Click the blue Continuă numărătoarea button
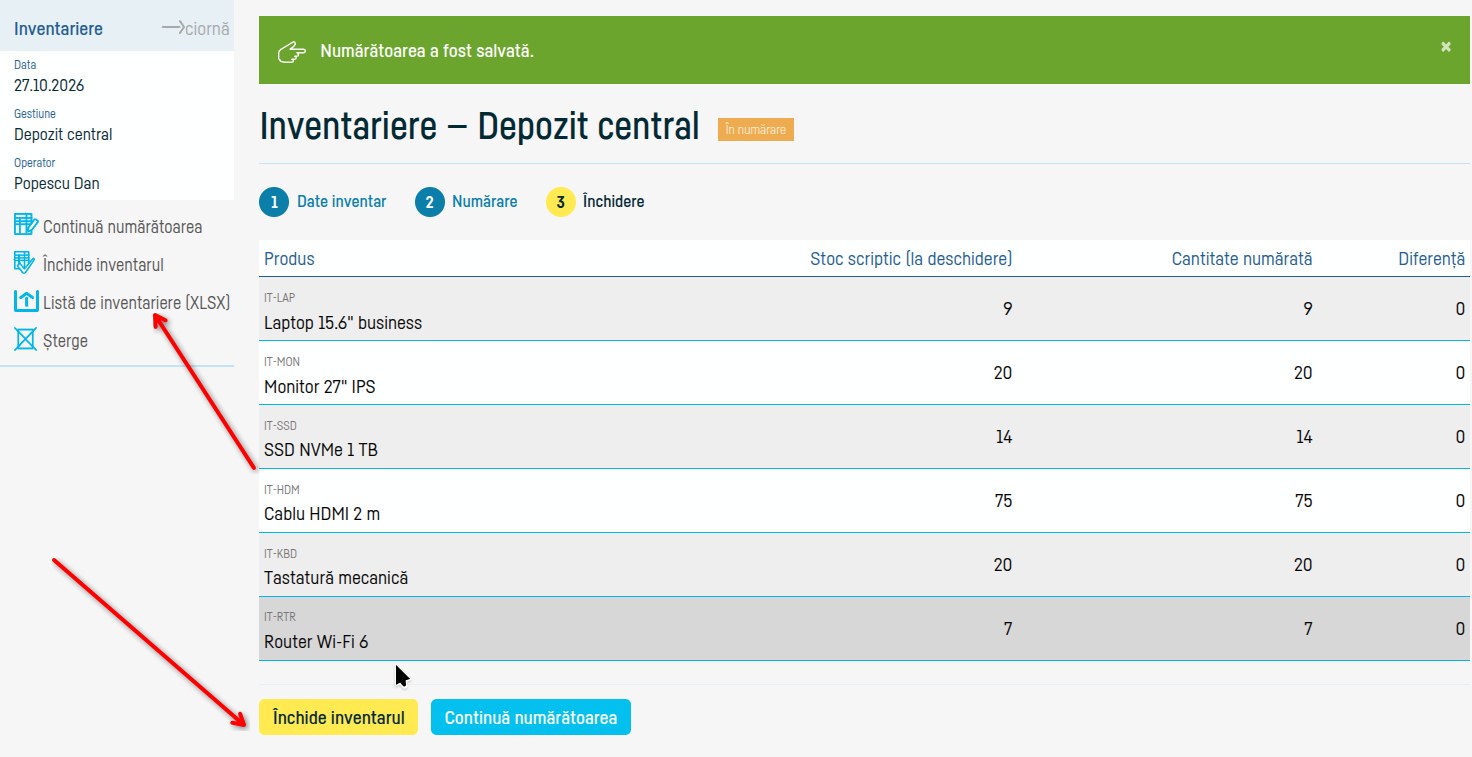Viewport: 1472px width, 757px height. click(x=531, y=717)
